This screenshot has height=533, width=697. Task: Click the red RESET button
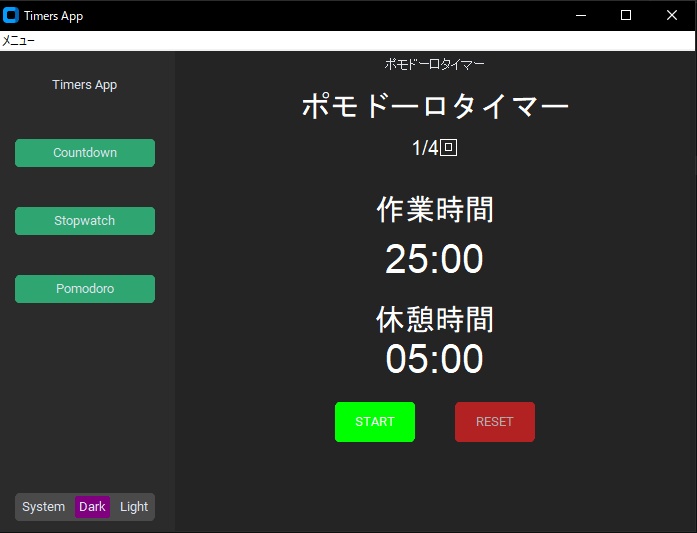(x=495, y=422)
